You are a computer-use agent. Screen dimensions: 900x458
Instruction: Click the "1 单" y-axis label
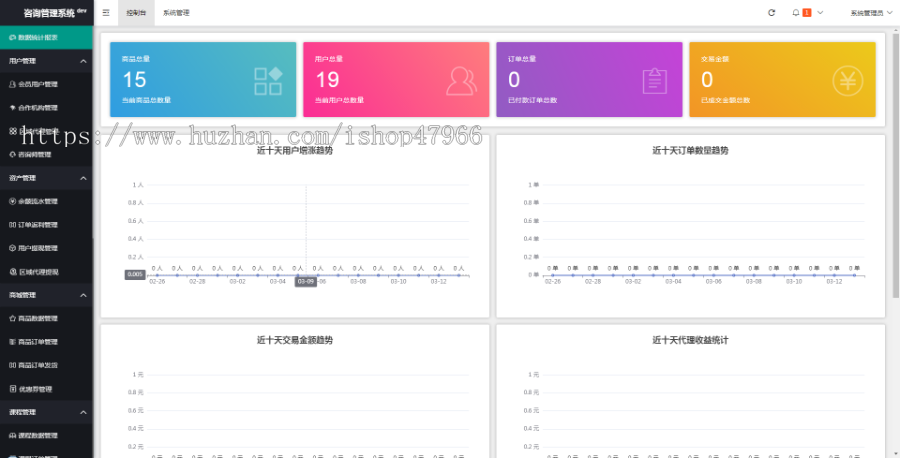click(x=533, y=185)
